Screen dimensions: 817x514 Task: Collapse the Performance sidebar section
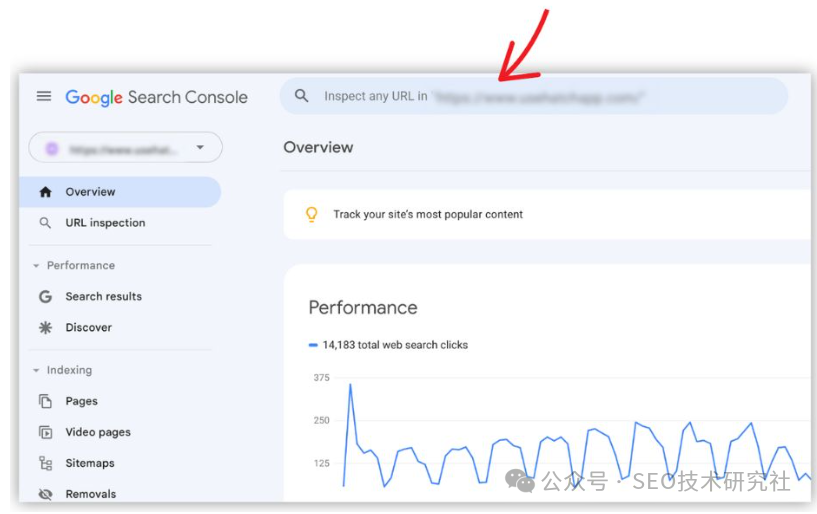click(x=36, y=266)
